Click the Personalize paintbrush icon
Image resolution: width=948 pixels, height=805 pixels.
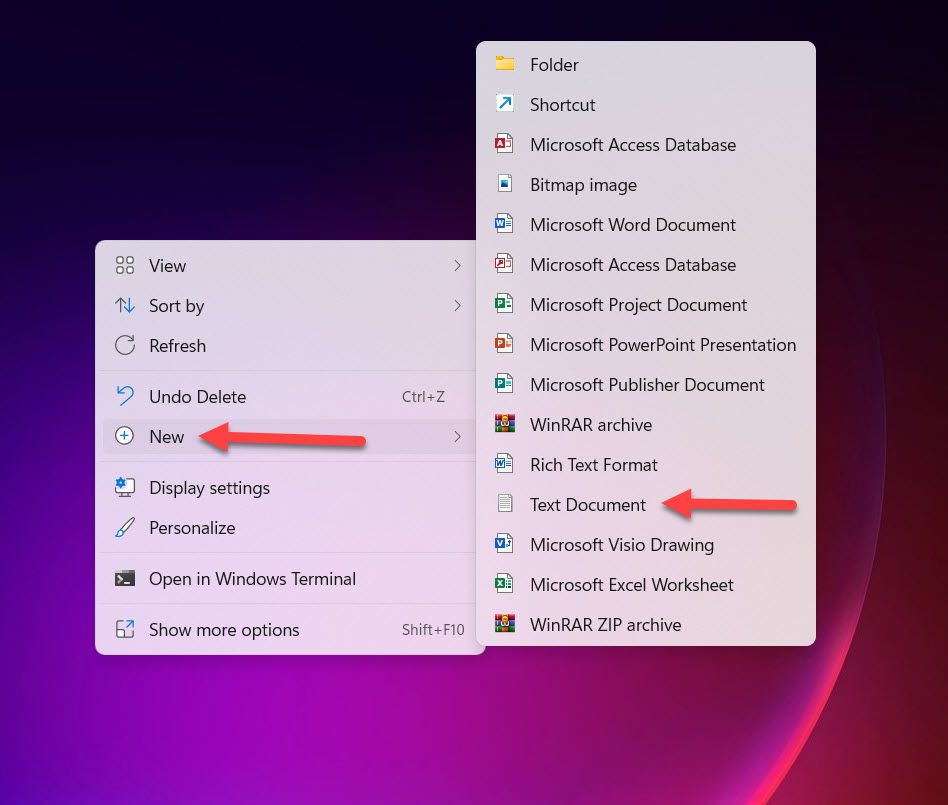coord(125,528)
